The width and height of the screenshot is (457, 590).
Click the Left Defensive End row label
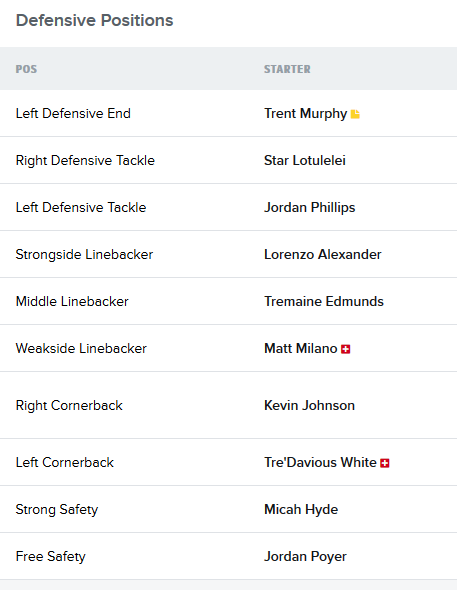click(73, 113)
